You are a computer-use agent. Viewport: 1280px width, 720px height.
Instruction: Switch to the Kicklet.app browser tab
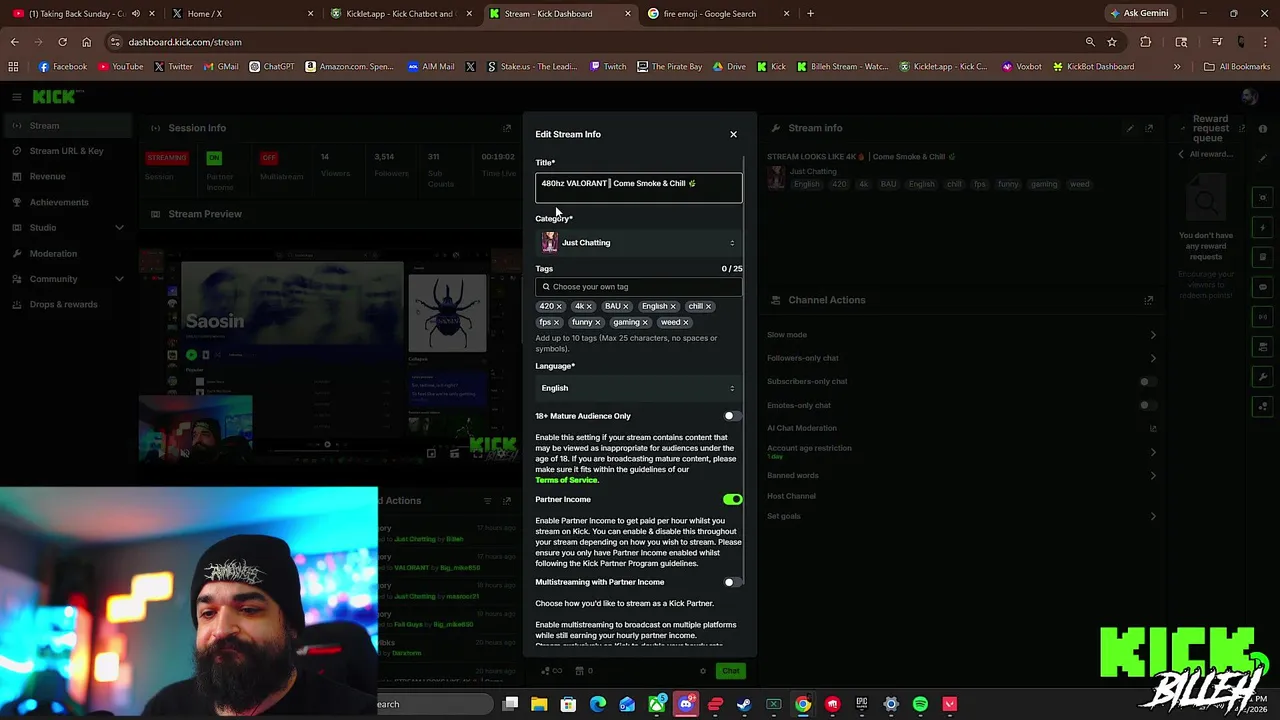[x=400, y=14]
